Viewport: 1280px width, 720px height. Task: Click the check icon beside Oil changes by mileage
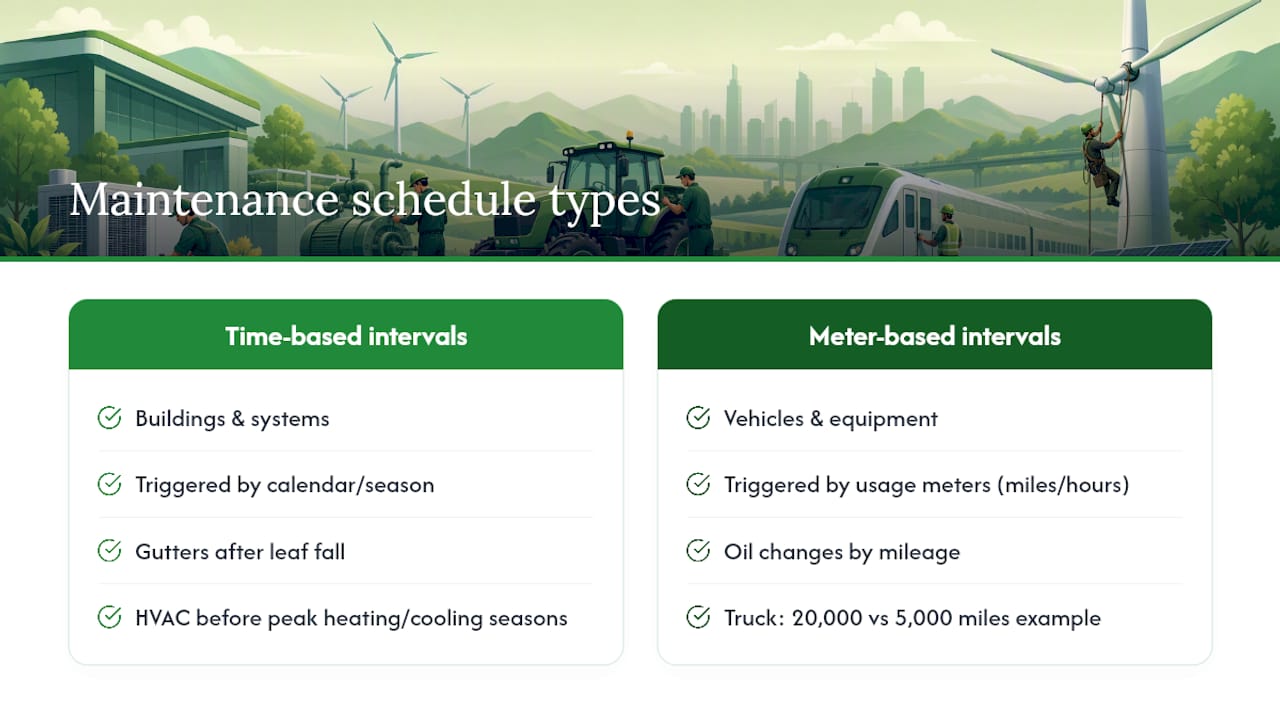tap(698, 551)
